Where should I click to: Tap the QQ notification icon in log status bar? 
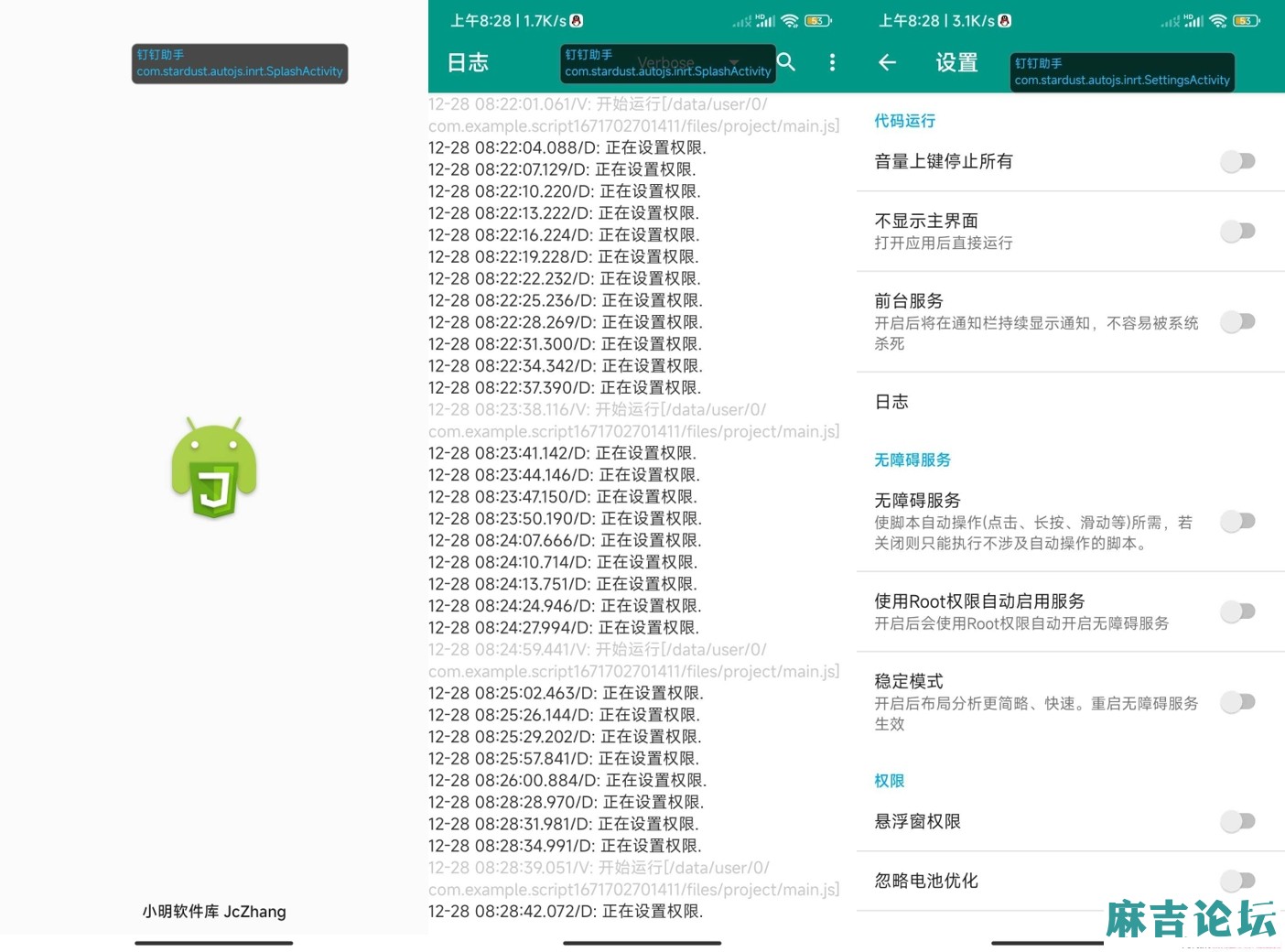577,20
